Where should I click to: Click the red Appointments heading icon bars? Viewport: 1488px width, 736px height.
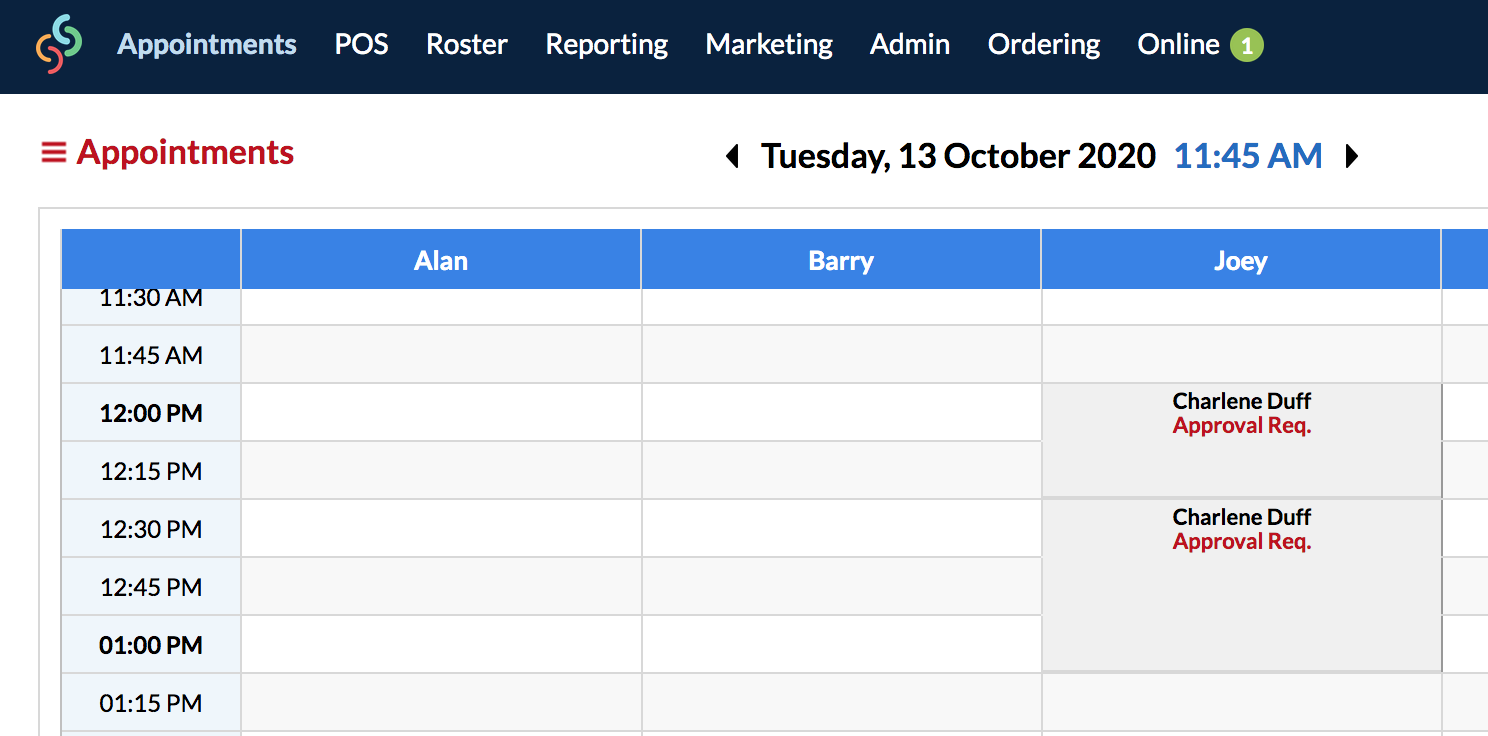tap(55, 152)
